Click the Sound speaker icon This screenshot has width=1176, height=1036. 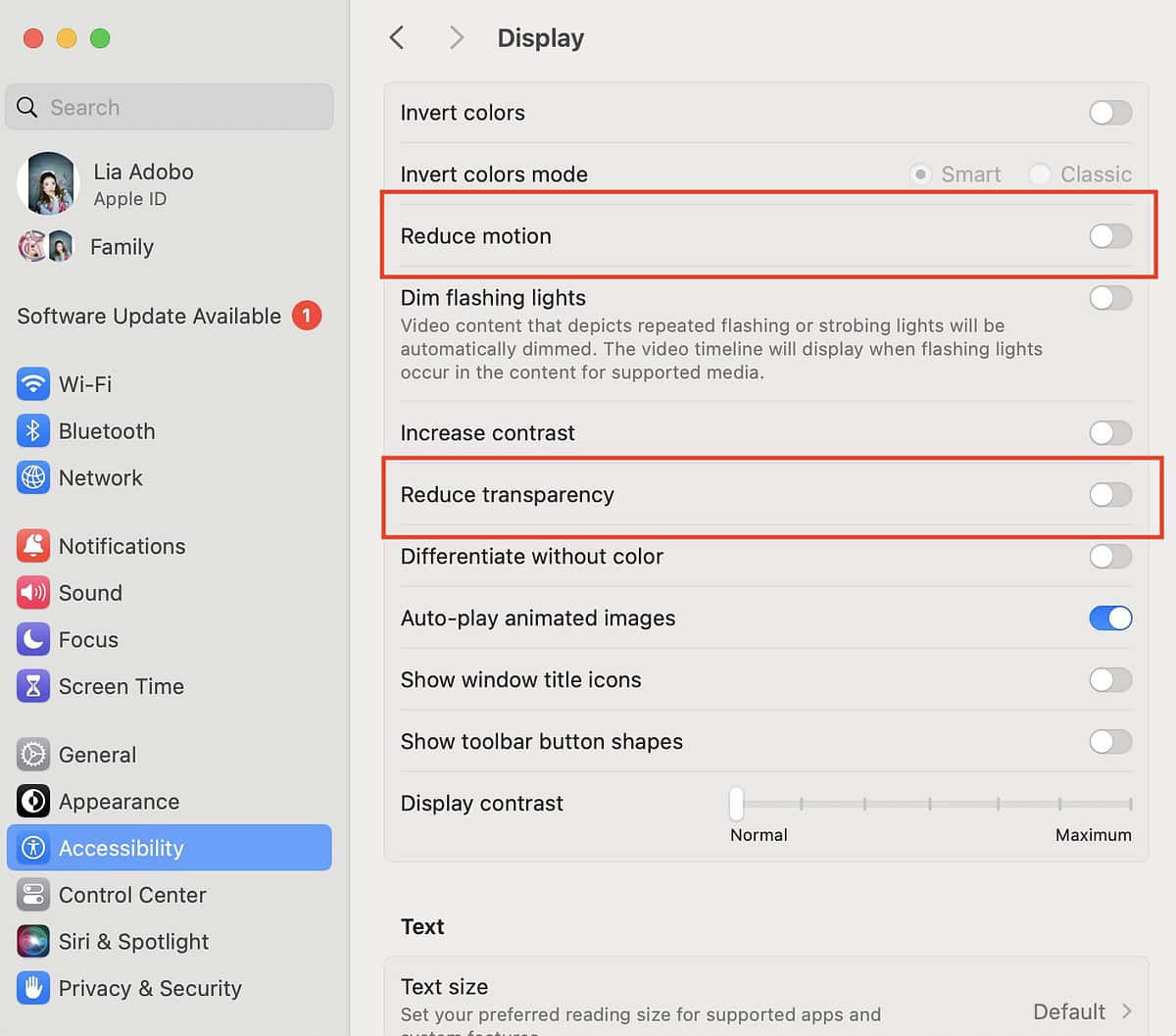[x=33, y=593]
